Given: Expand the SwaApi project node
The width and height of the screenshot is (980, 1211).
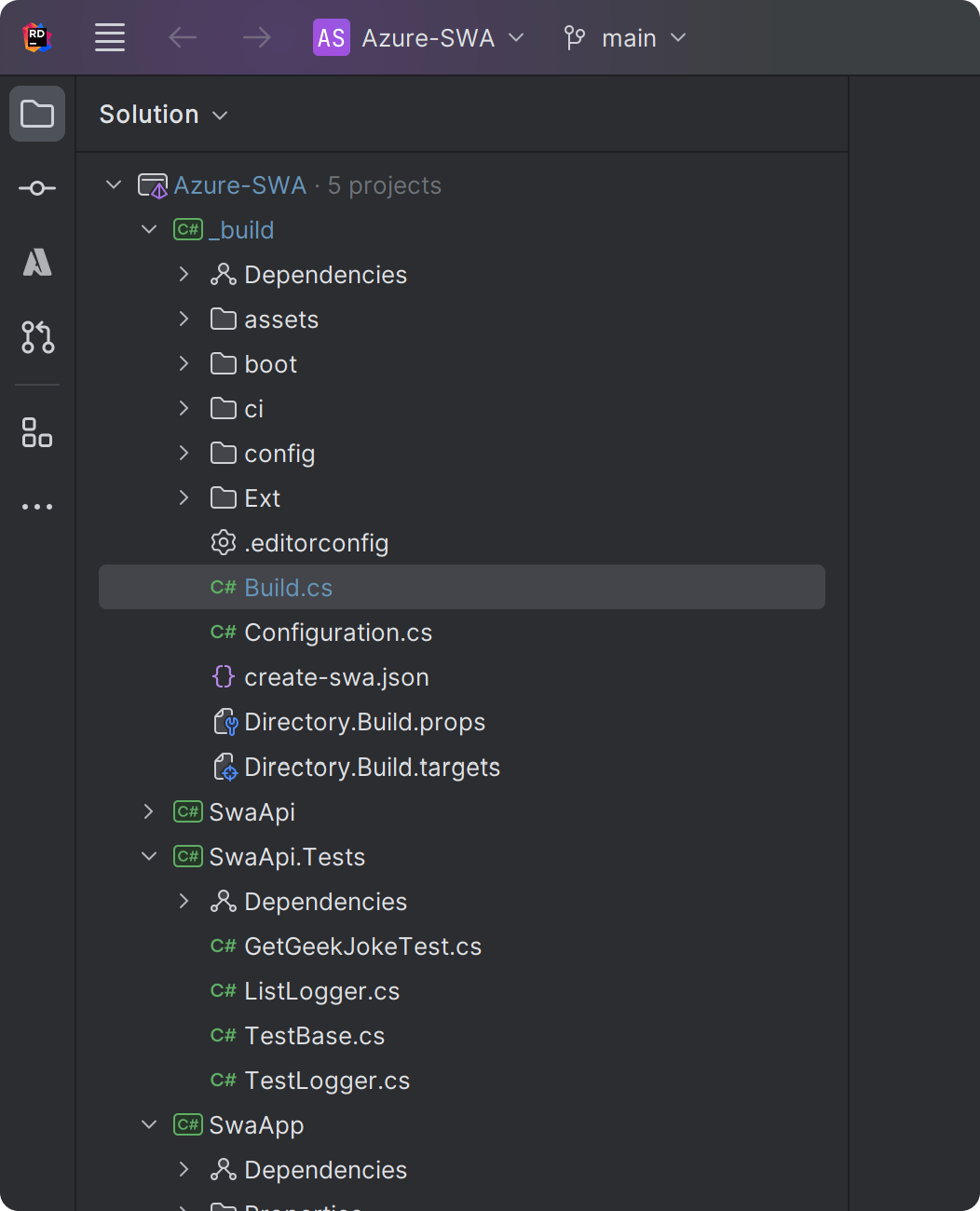Looking at the screenshot, I should pos(149,811).
